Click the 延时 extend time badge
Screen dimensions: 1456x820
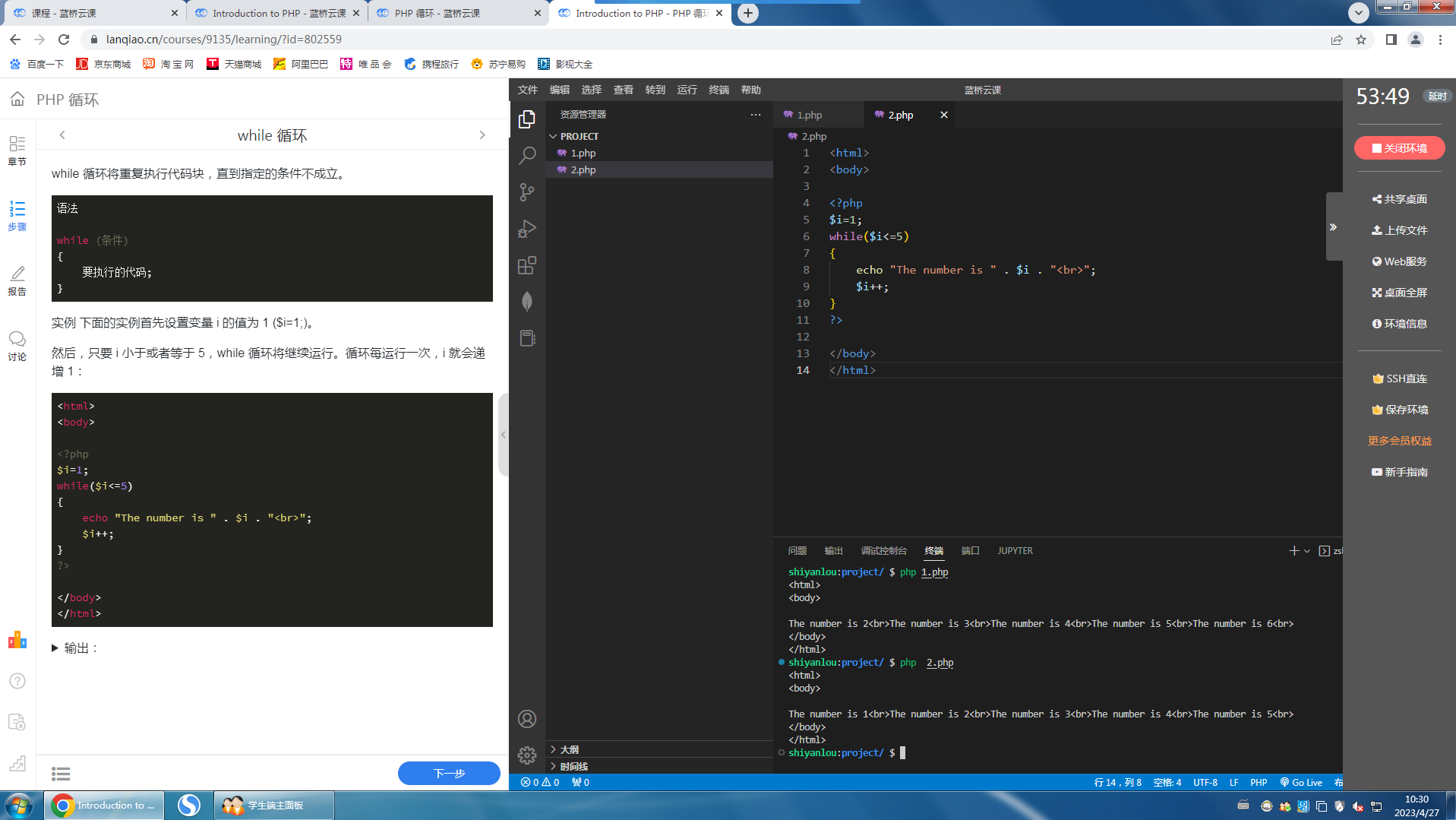(x=1436, y=97)
